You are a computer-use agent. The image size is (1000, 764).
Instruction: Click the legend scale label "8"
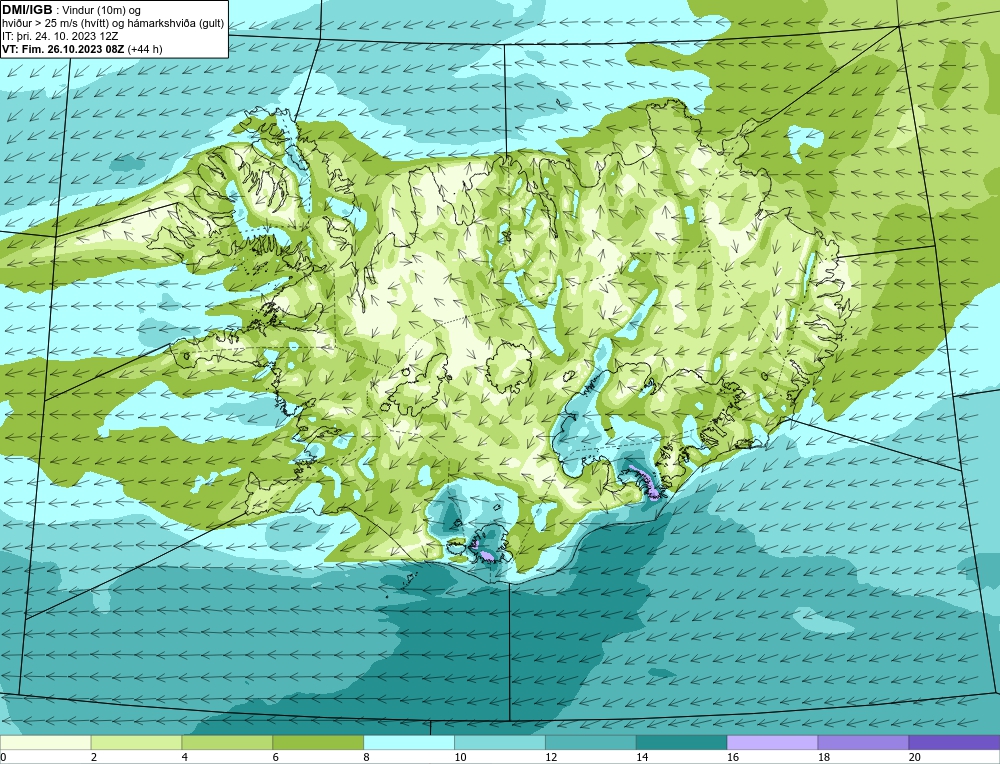pos(367,757)
